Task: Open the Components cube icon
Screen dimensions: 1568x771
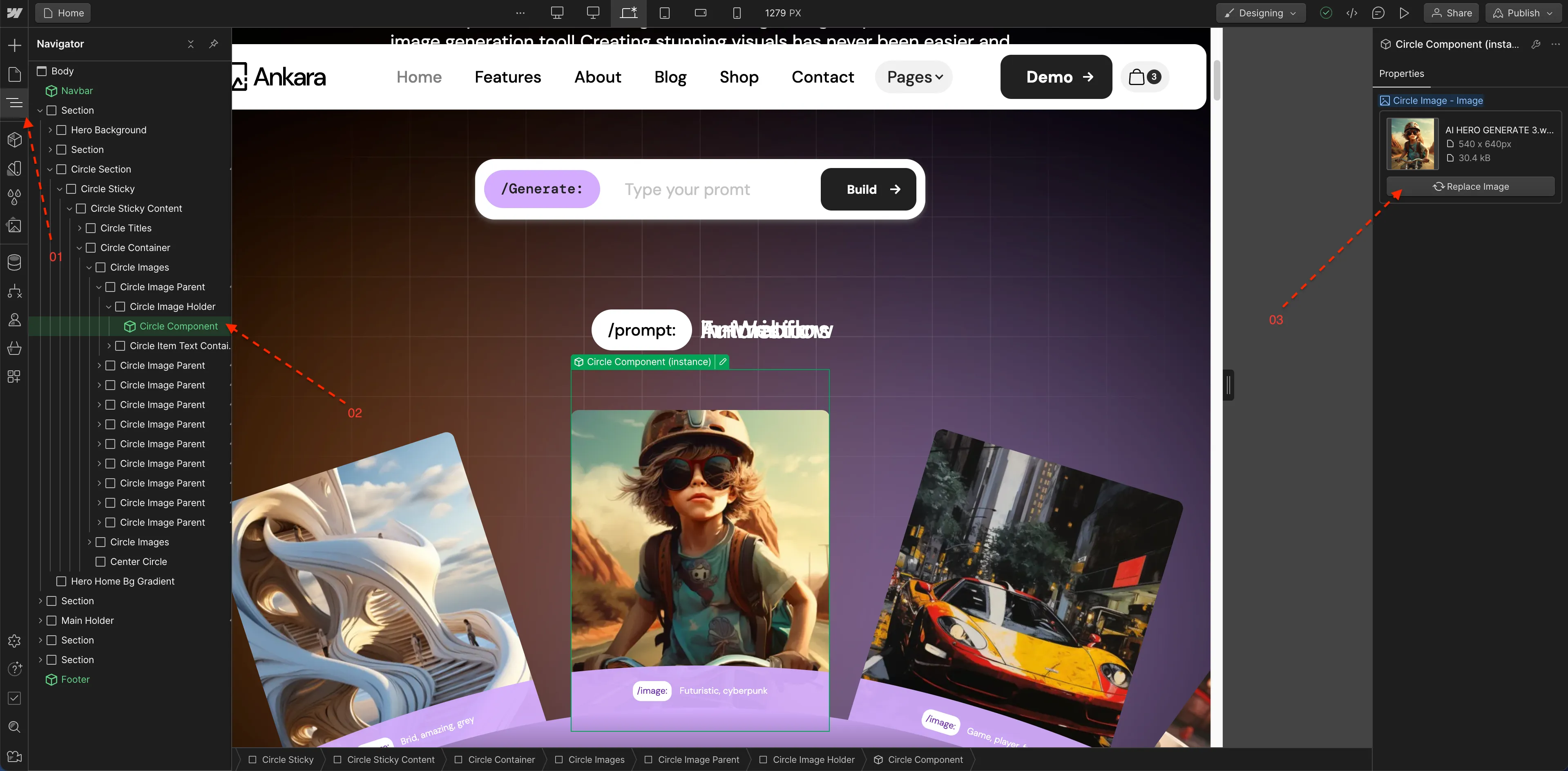Action: 15,139
